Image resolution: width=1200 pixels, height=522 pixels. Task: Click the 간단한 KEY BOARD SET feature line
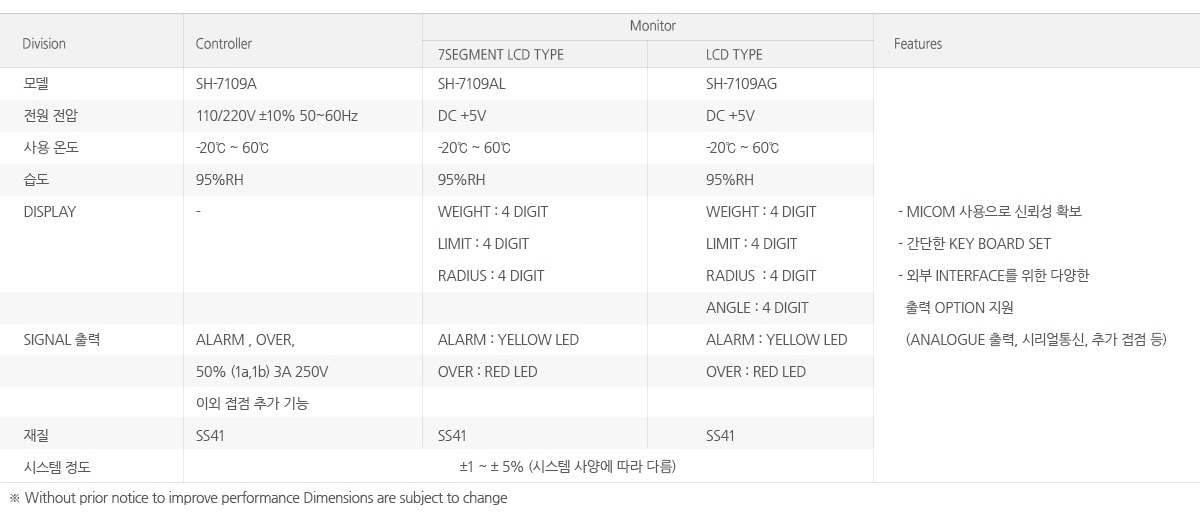[975, 244]
